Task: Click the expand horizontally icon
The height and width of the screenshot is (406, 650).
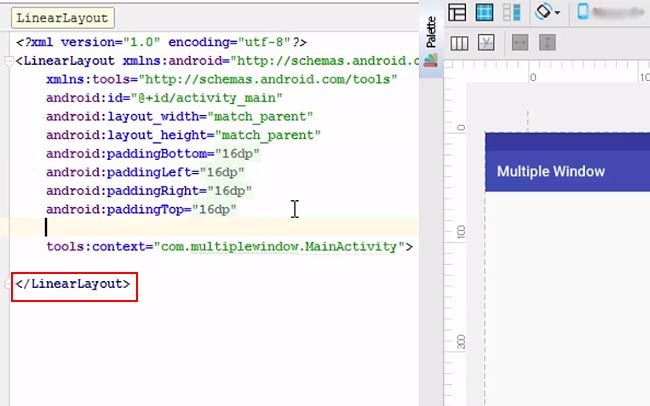Action: (x=520, y=43)
